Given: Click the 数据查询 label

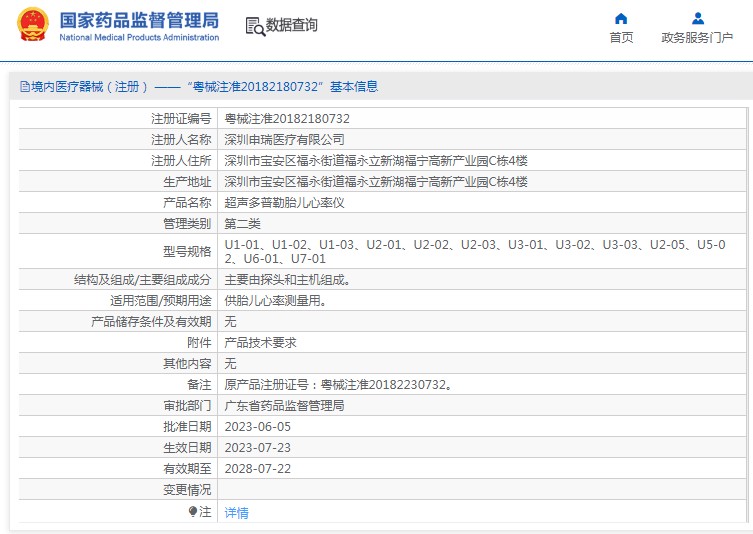Looking at the screenshot, I should pyautogui.click(x=291, y=24).
